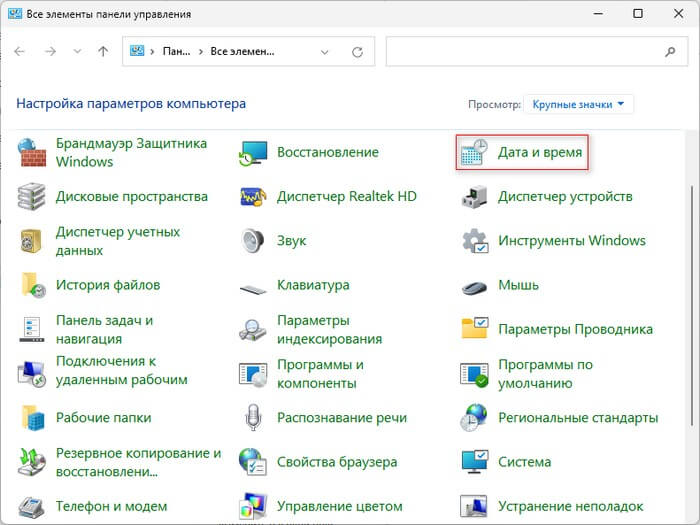Click the Распознавание речи microphone icon

point(253,417)
